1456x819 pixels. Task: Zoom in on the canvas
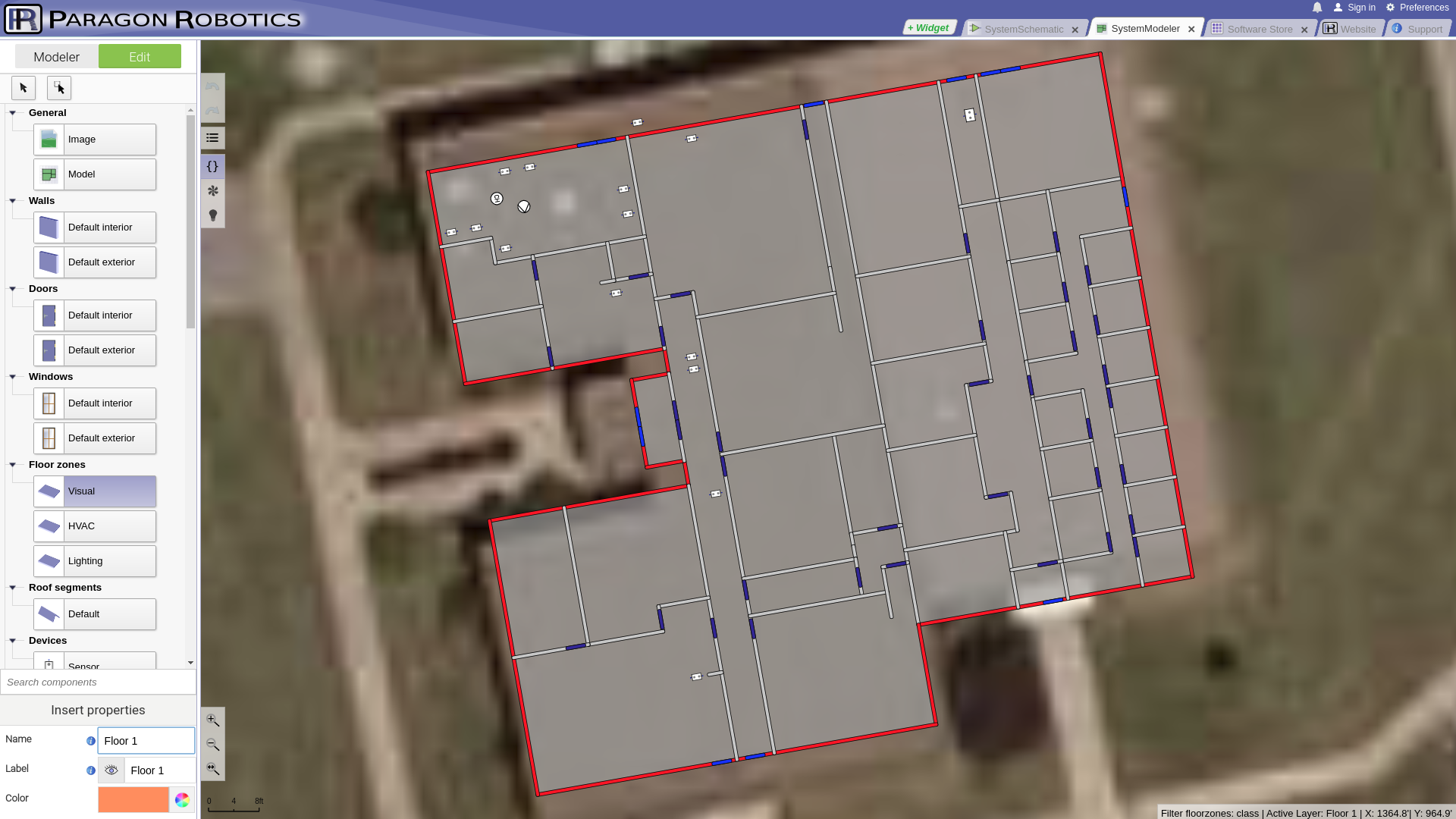[212, 720]
